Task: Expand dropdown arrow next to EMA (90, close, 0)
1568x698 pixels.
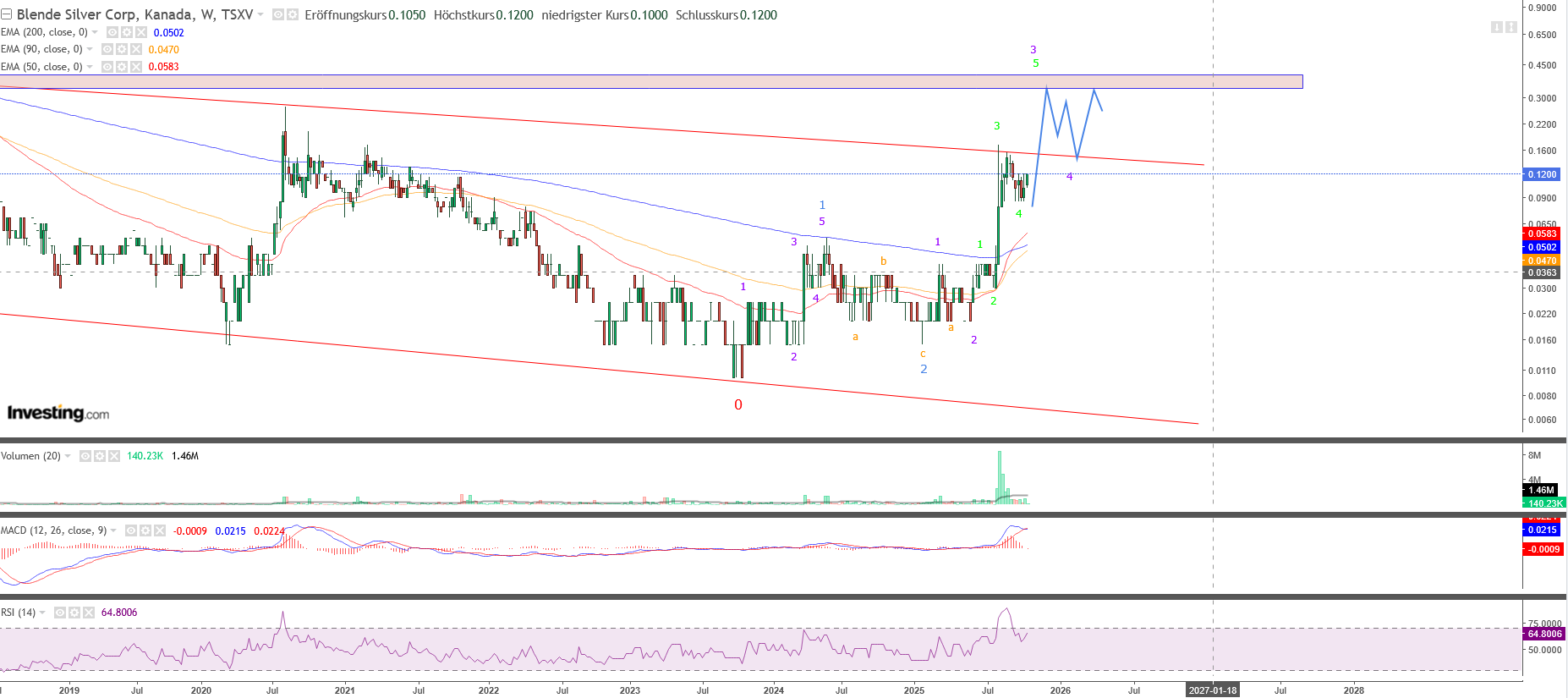Action: (90, 49)
